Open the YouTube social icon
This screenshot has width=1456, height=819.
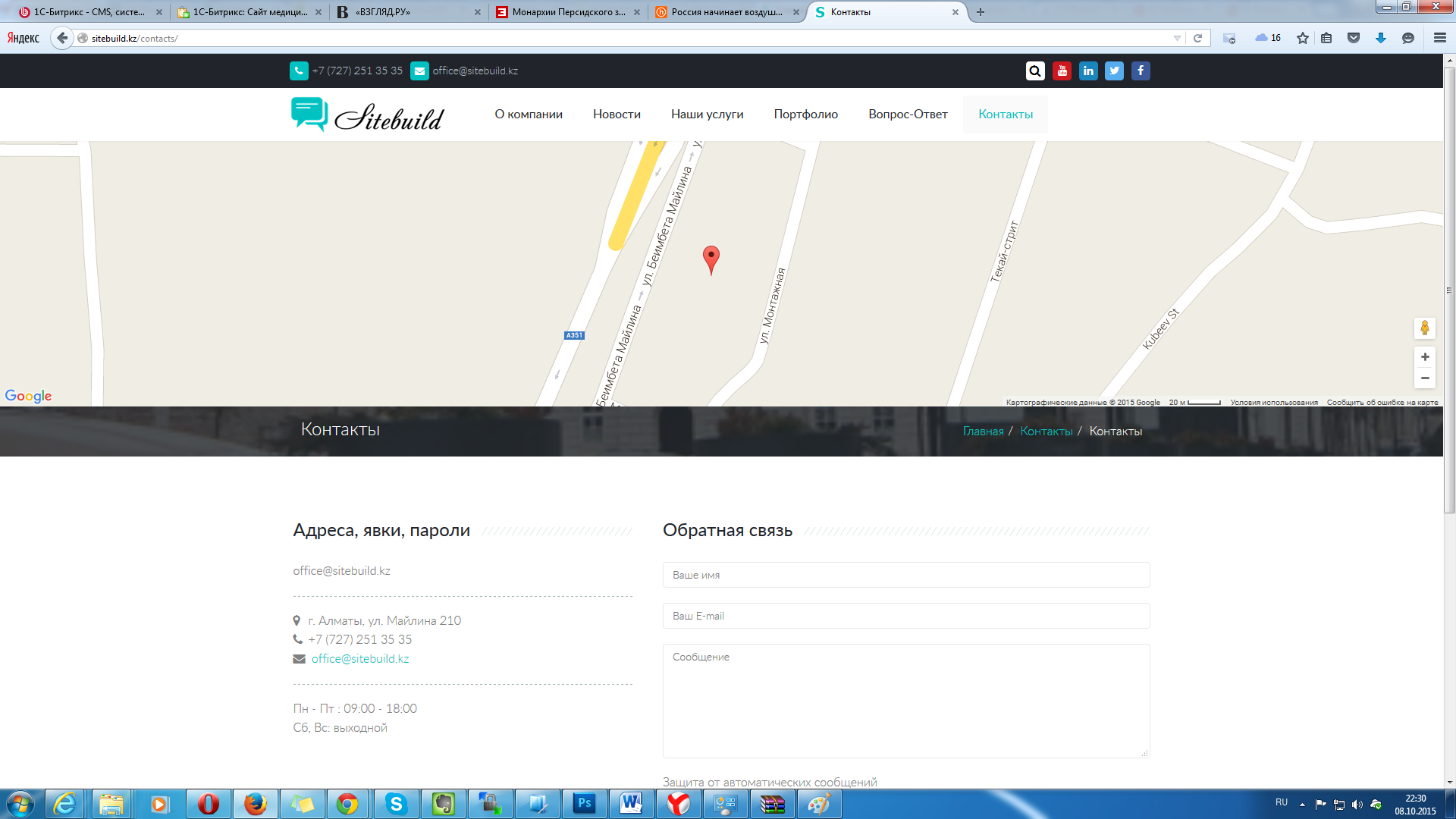(x=1062, y=71)
